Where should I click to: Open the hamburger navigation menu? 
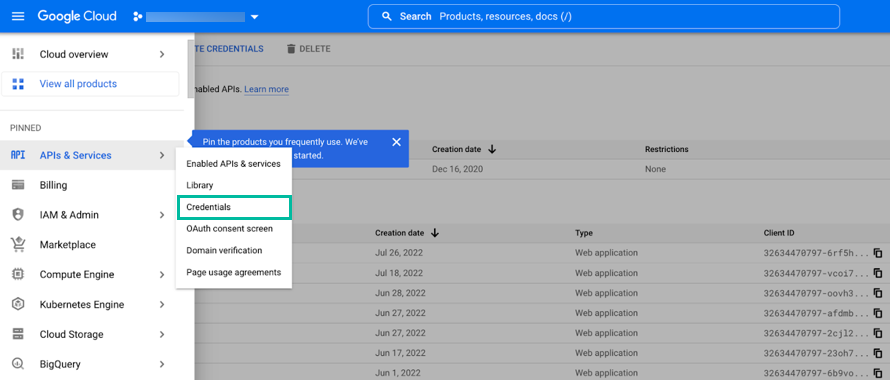click(x=18, y=16)
